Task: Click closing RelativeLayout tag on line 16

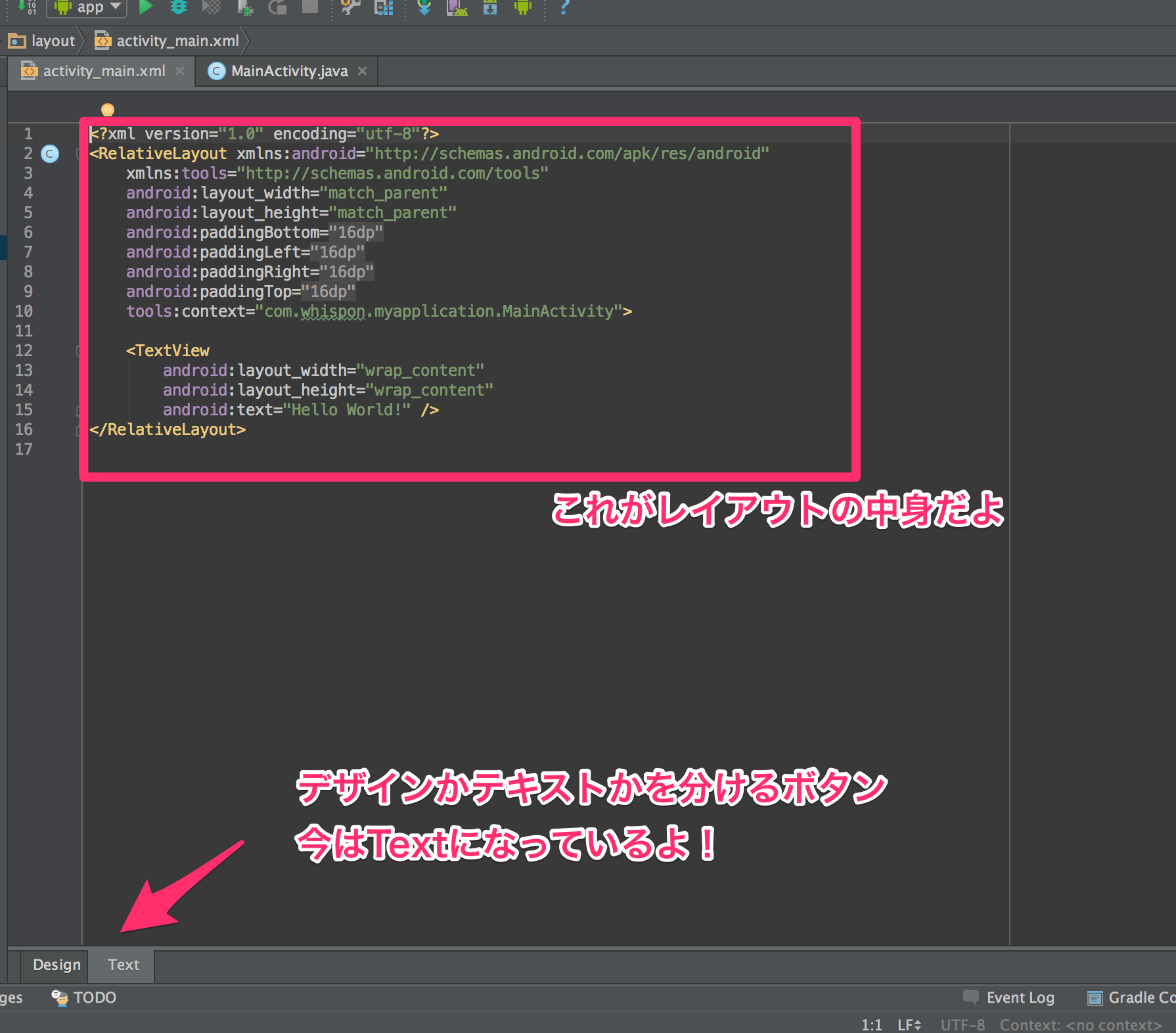Action: pyautogui.click(x=168, y=430)
